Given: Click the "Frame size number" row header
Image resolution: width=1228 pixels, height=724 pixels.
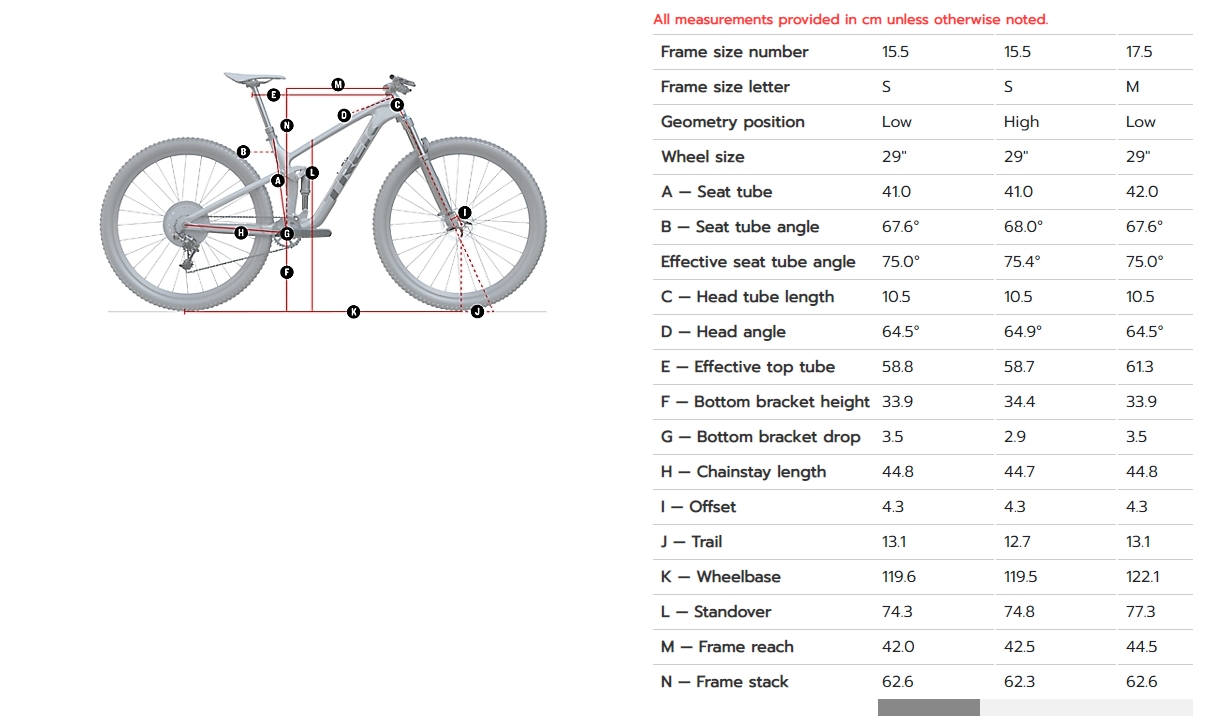Looking at the screenshot, I should [734, 52].
